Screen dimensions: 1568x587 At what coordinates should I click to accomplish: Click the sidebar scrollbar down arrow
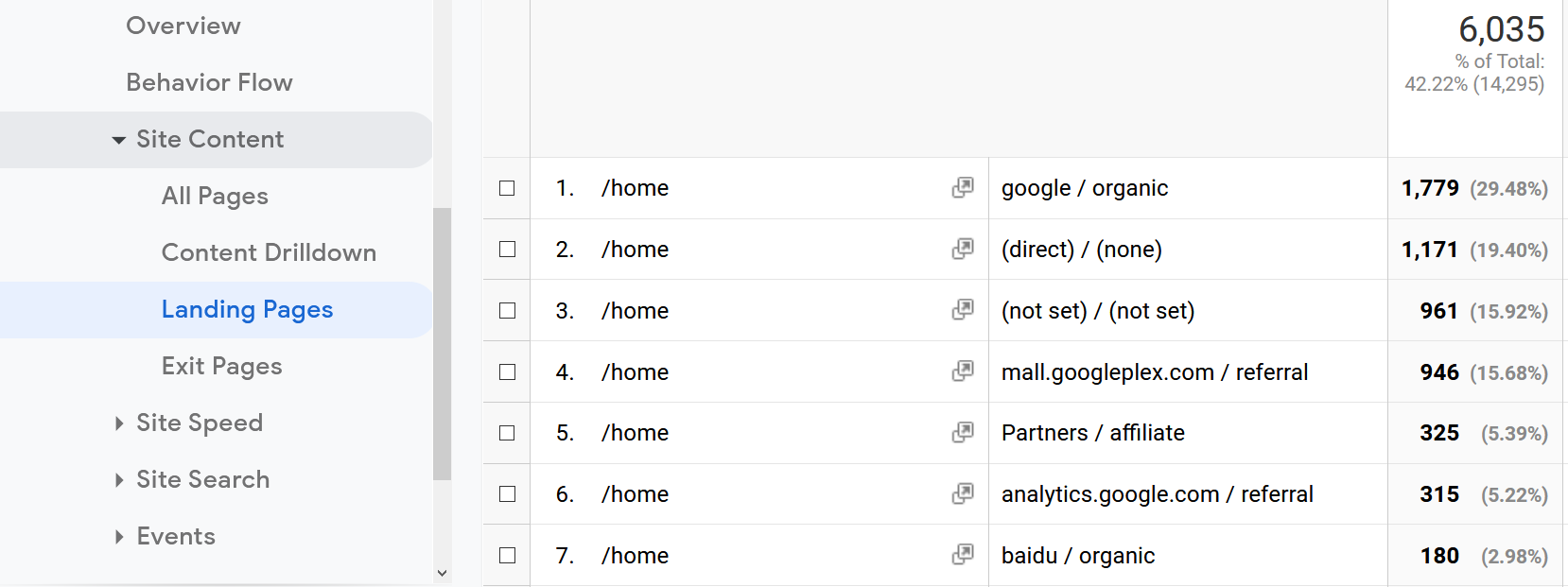tap(442, 573)
